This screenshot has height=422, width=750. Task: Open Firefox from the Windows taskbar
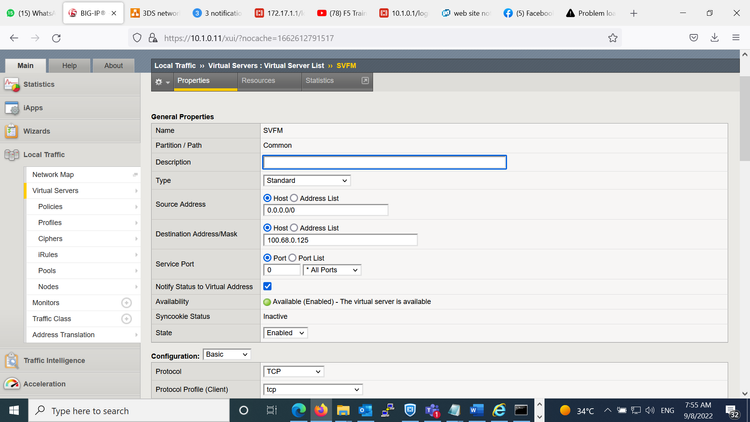[x=320, y=410]
